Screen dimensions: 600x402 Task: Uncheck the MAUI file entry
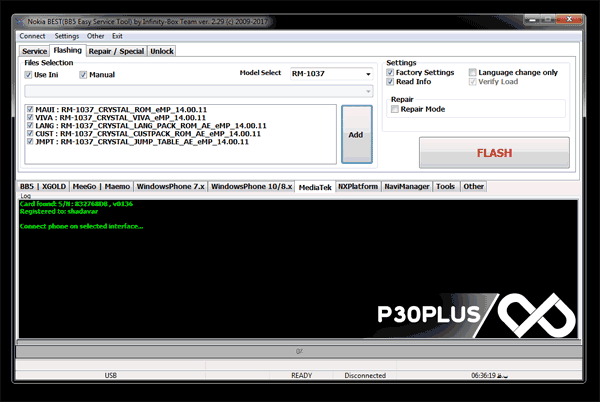[x=30, y=109]
